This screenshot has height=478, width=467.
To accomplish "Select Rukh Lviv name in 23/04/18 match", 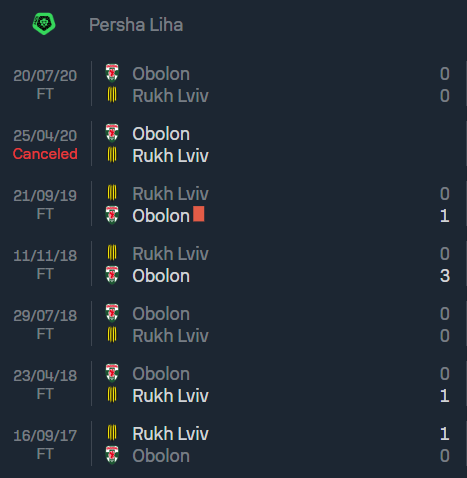I will 170,396.
